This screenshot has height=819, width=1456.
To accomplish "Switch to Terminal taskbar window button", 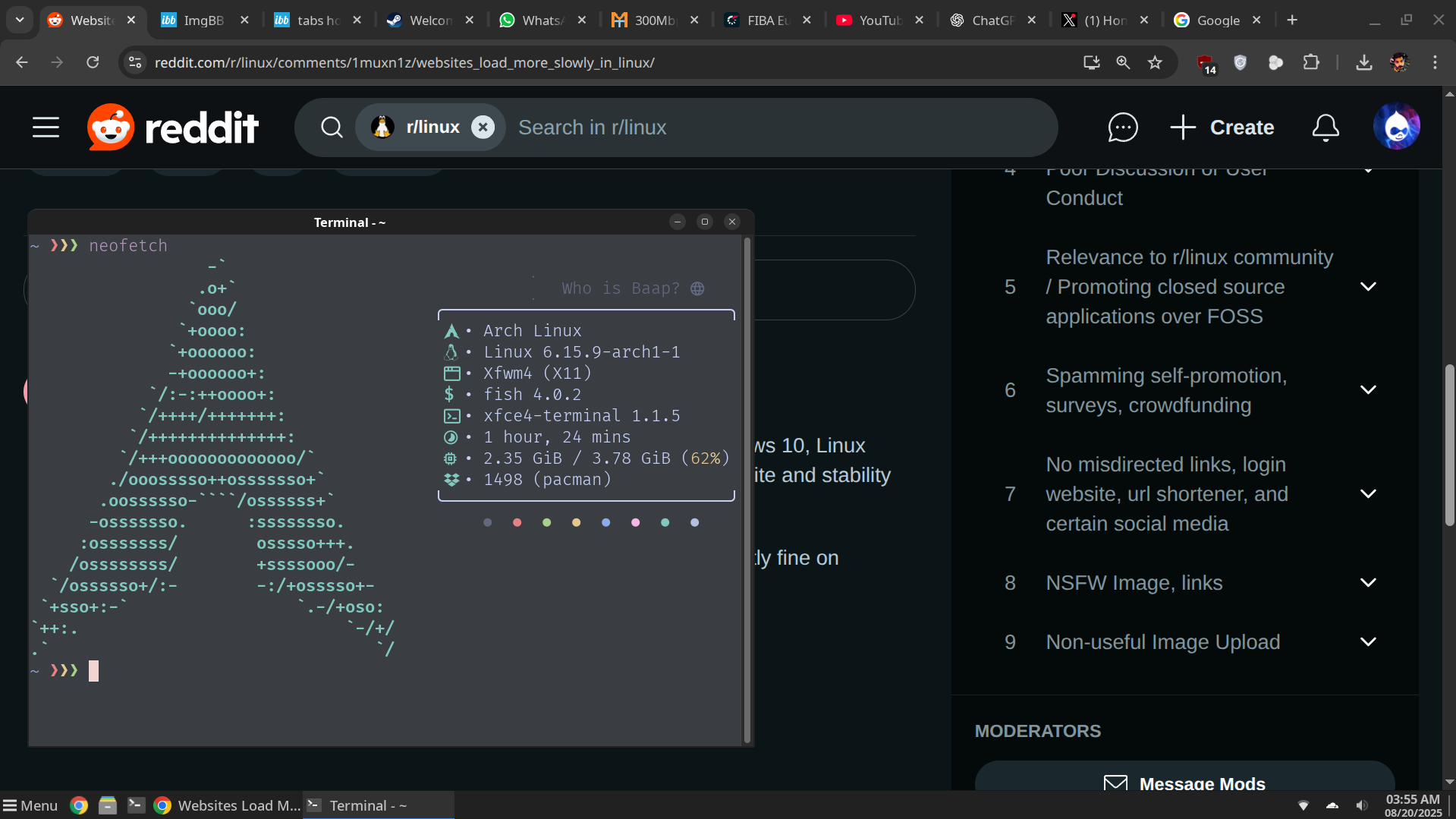I will pyautogui.click(x=379, y=805).
